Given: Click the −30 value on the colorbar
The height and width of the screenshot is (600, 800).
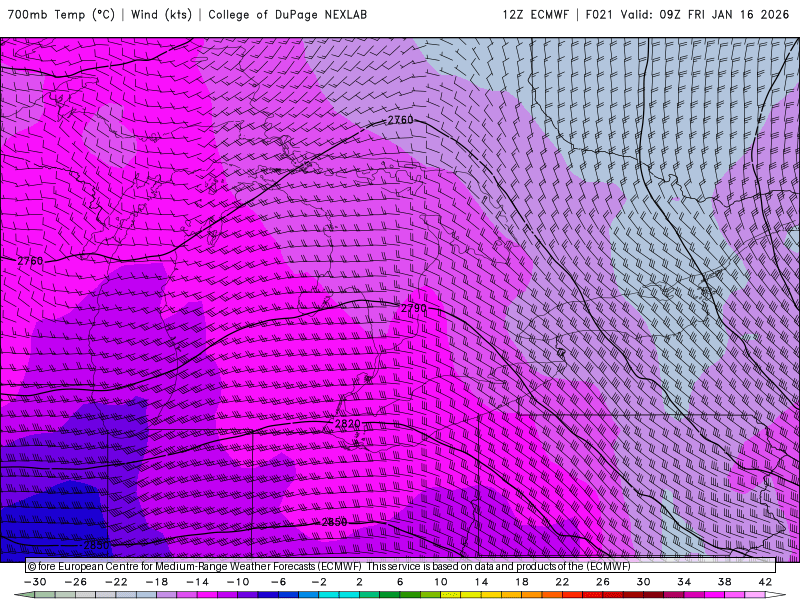Looking at the screenshot, I should (35, 582).
